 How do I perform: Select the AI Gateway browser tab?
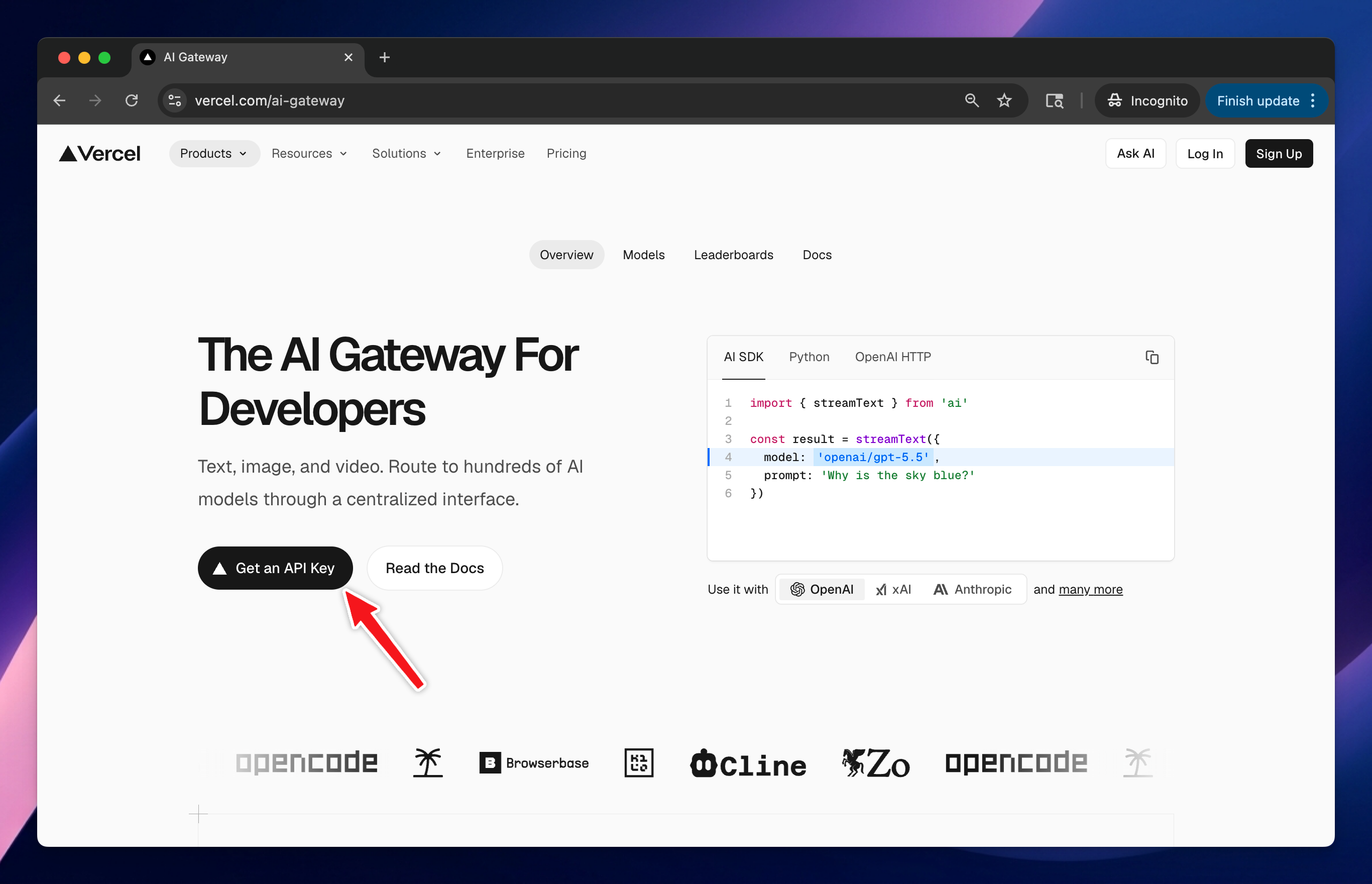pos(248,57)
